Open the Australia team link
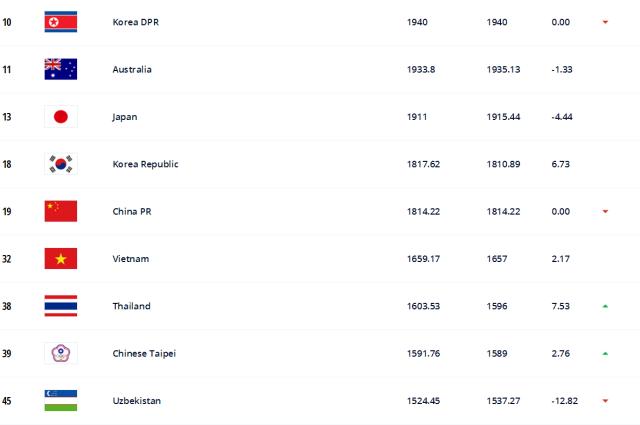Screen dimensions: 640x425 click(132, 69)
